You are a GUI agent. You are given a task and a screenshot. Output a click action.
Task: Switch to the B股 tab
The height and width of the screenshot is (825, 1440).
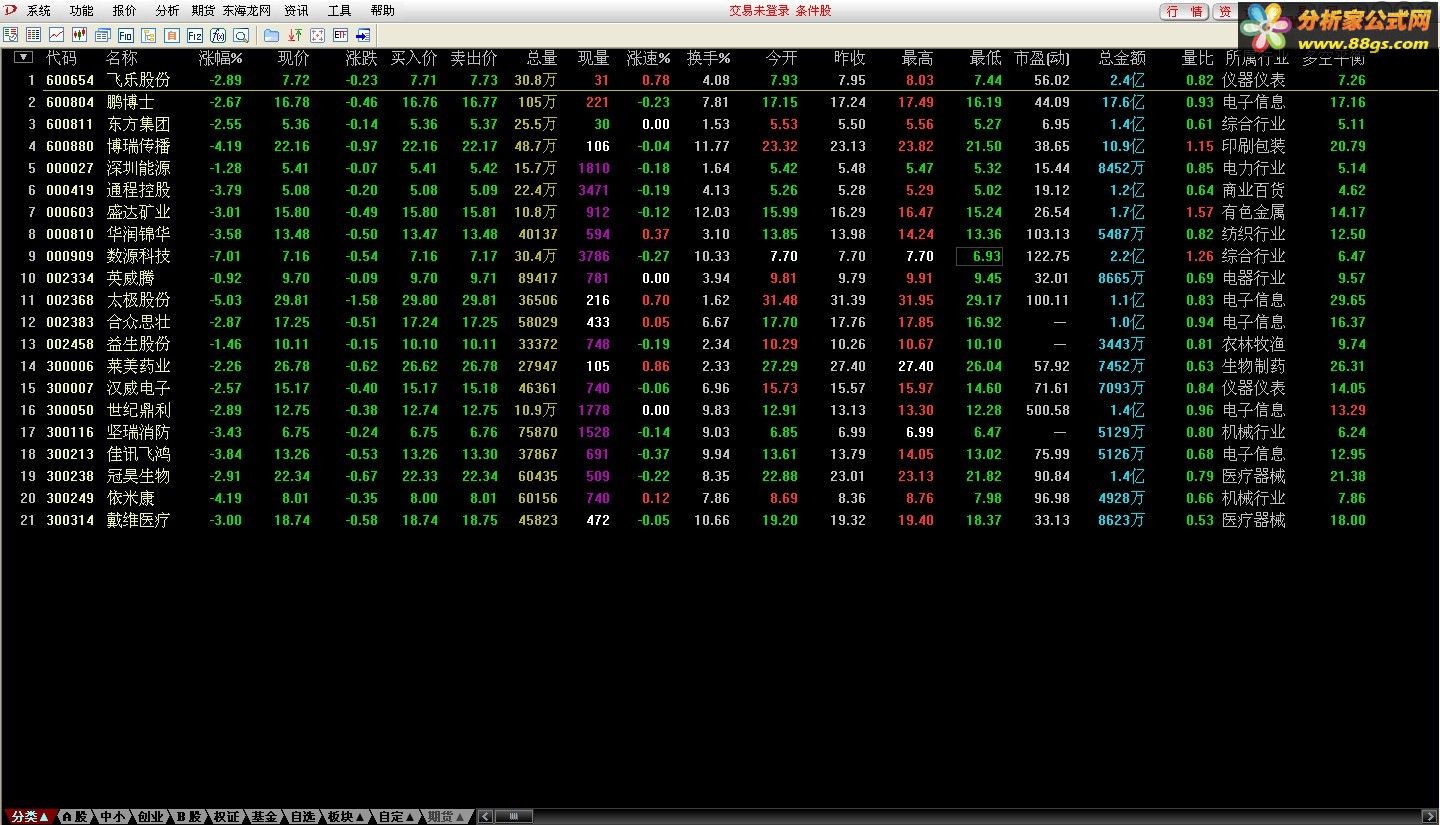tap(189, 817)
